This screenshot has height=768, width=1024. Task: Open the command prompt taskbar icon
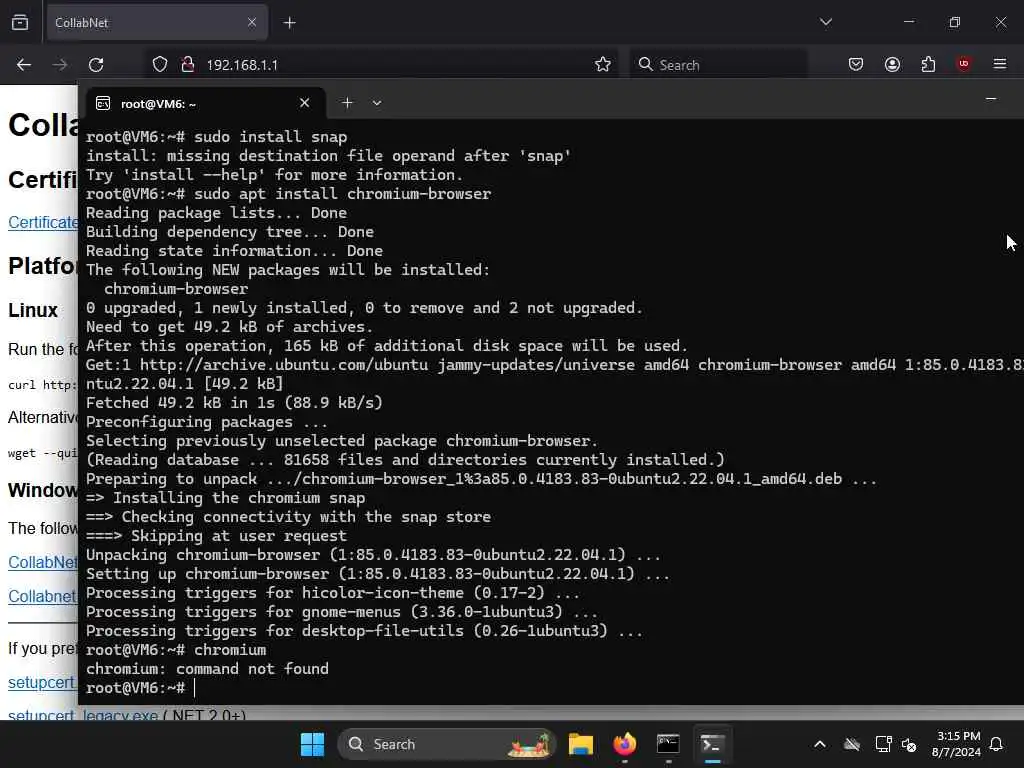[x=668, y=744]
